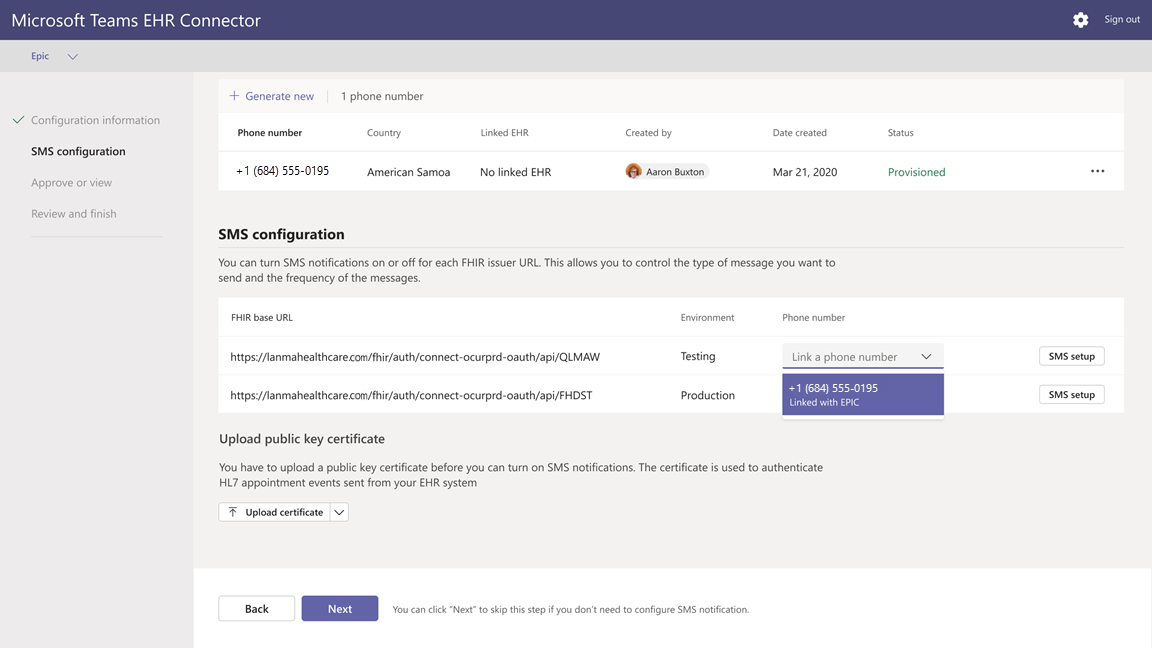Viewport: 1152px width, 648px height.
Task: Click Linked EHR column header
Action: [504, 133]
